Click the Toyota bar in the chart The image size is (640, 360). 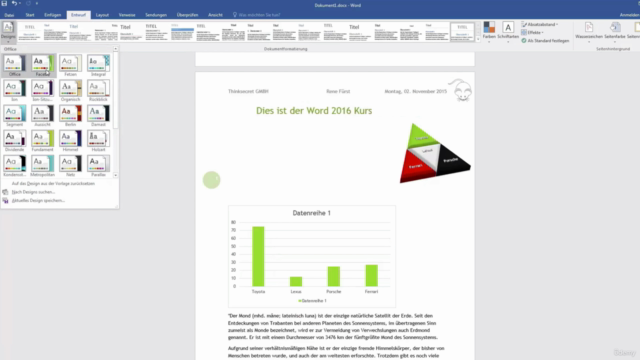tap(258, 256)
